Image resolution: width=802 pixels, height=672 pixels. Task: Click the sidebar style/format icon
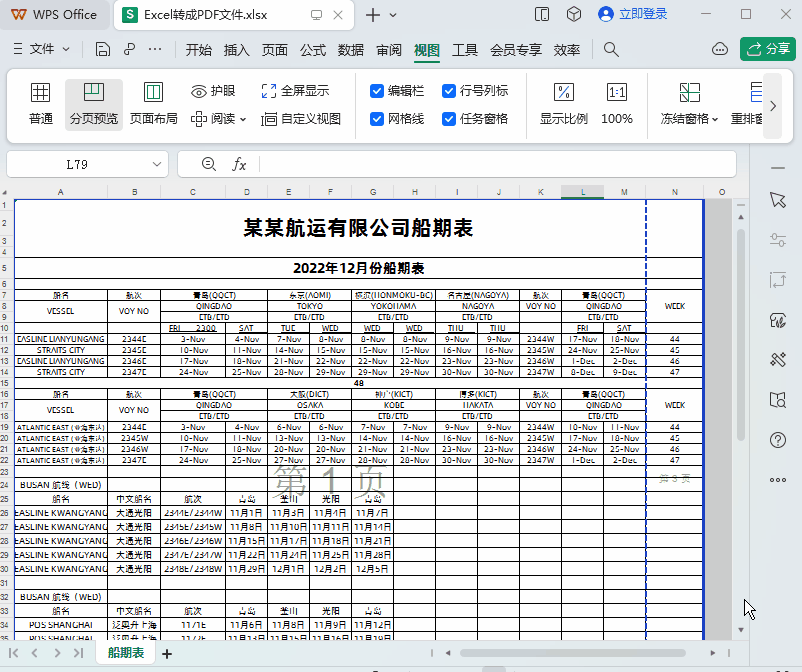777,320
